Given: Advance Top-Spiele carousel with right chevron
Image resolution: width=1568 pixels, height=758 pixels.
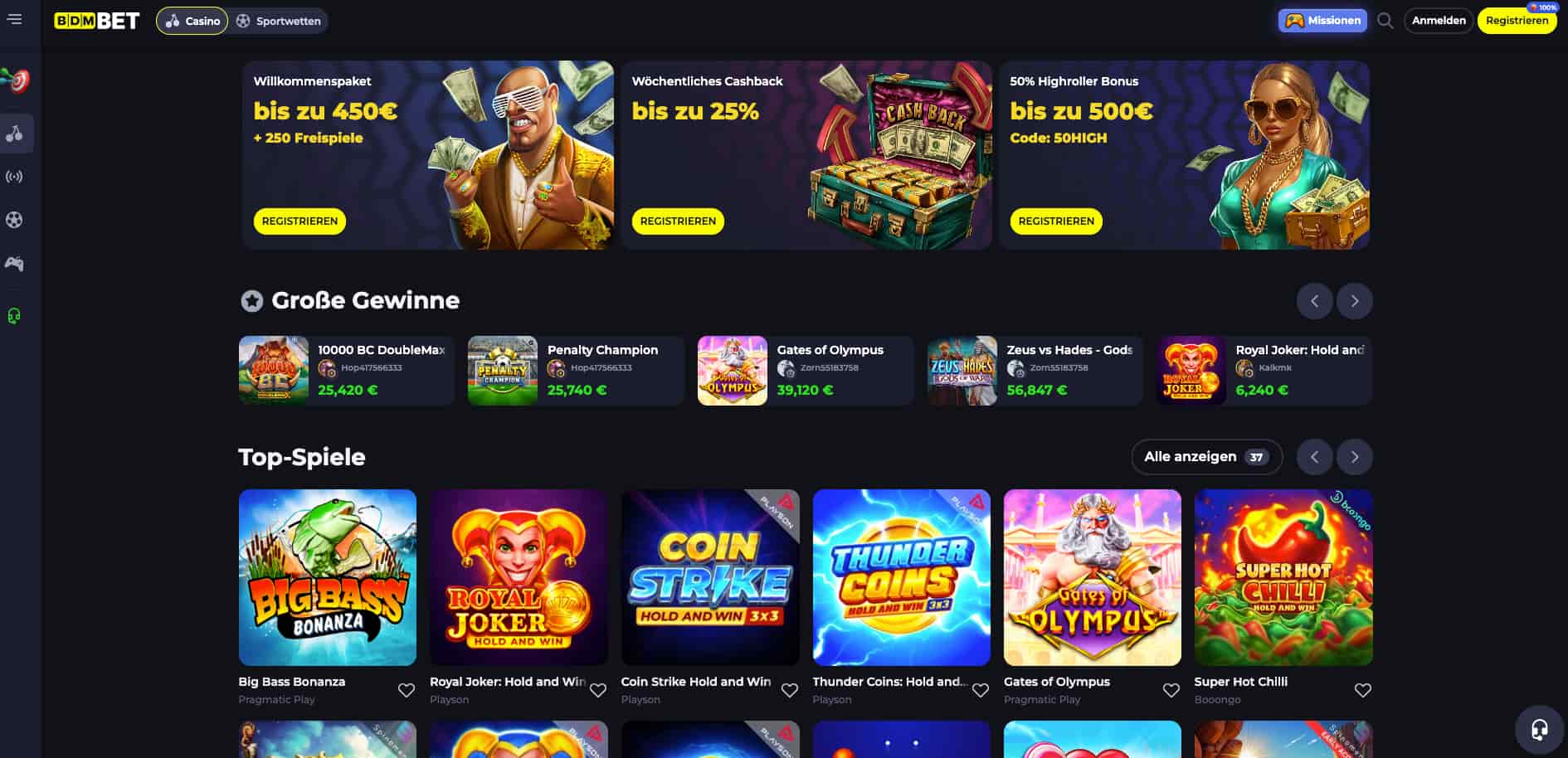Looking at the screenshot, I should [x=1354, y=457].
